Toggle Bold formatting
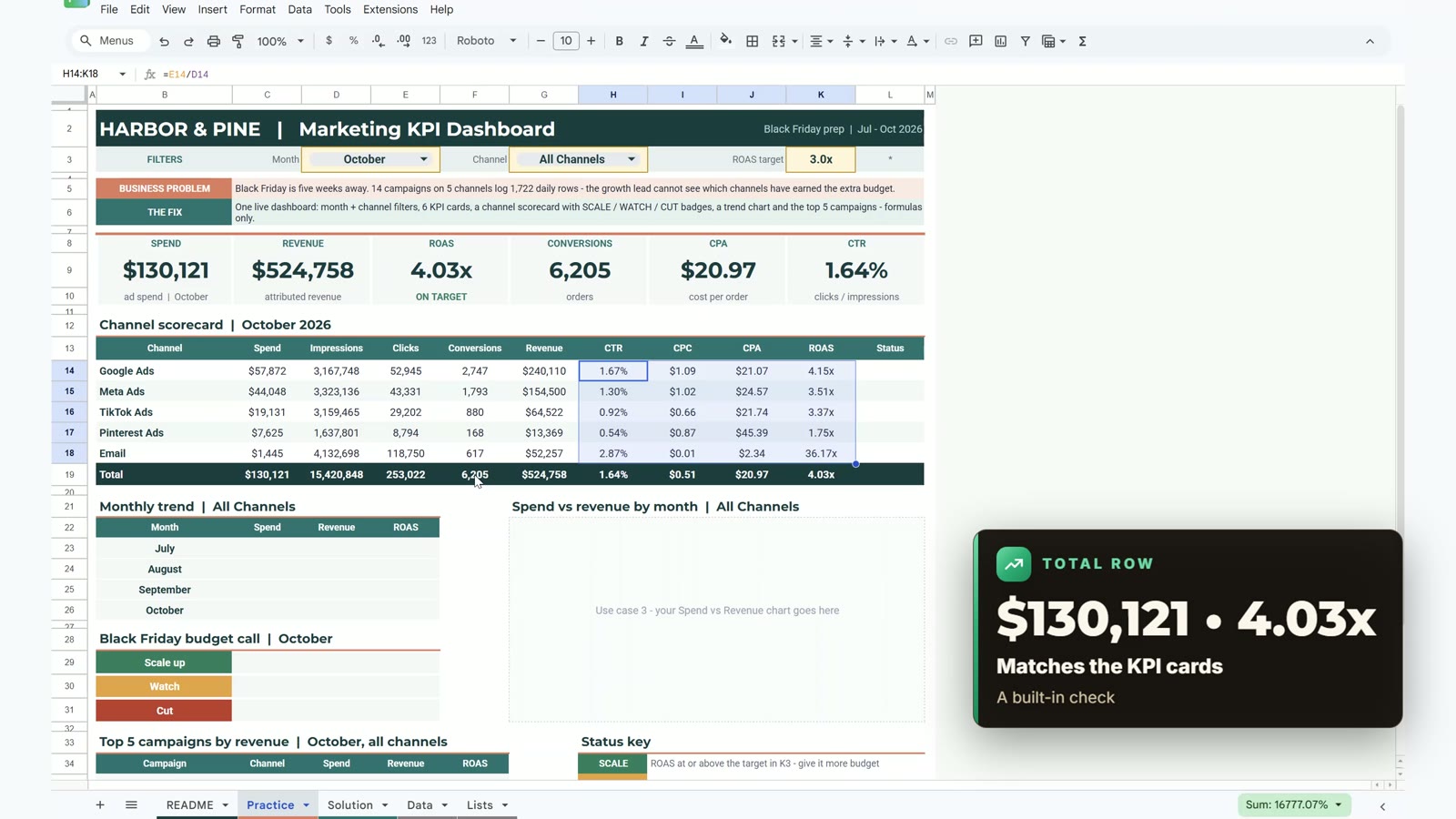 coord(620,41)
